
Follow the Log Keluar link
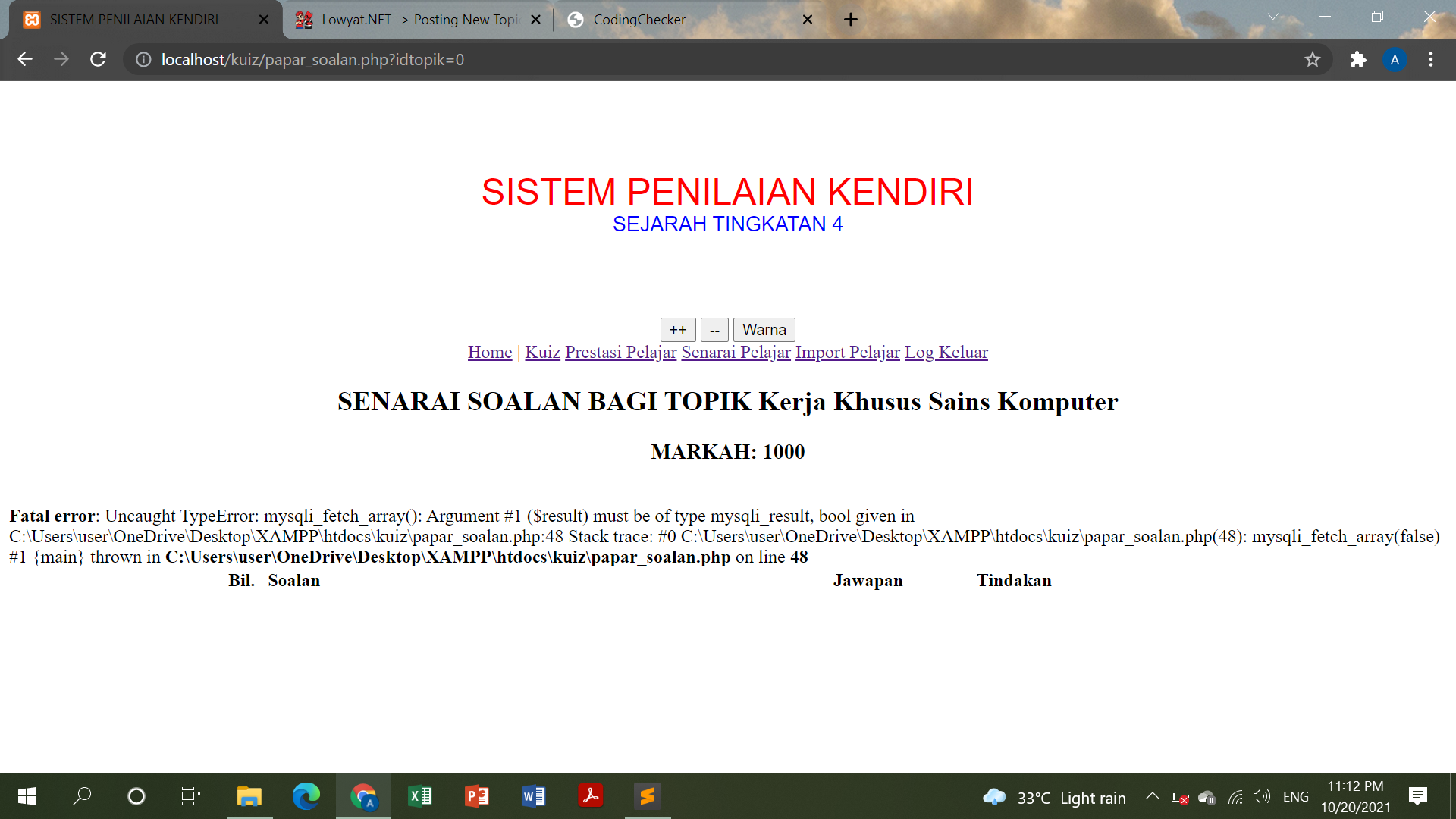click(946, 352)
